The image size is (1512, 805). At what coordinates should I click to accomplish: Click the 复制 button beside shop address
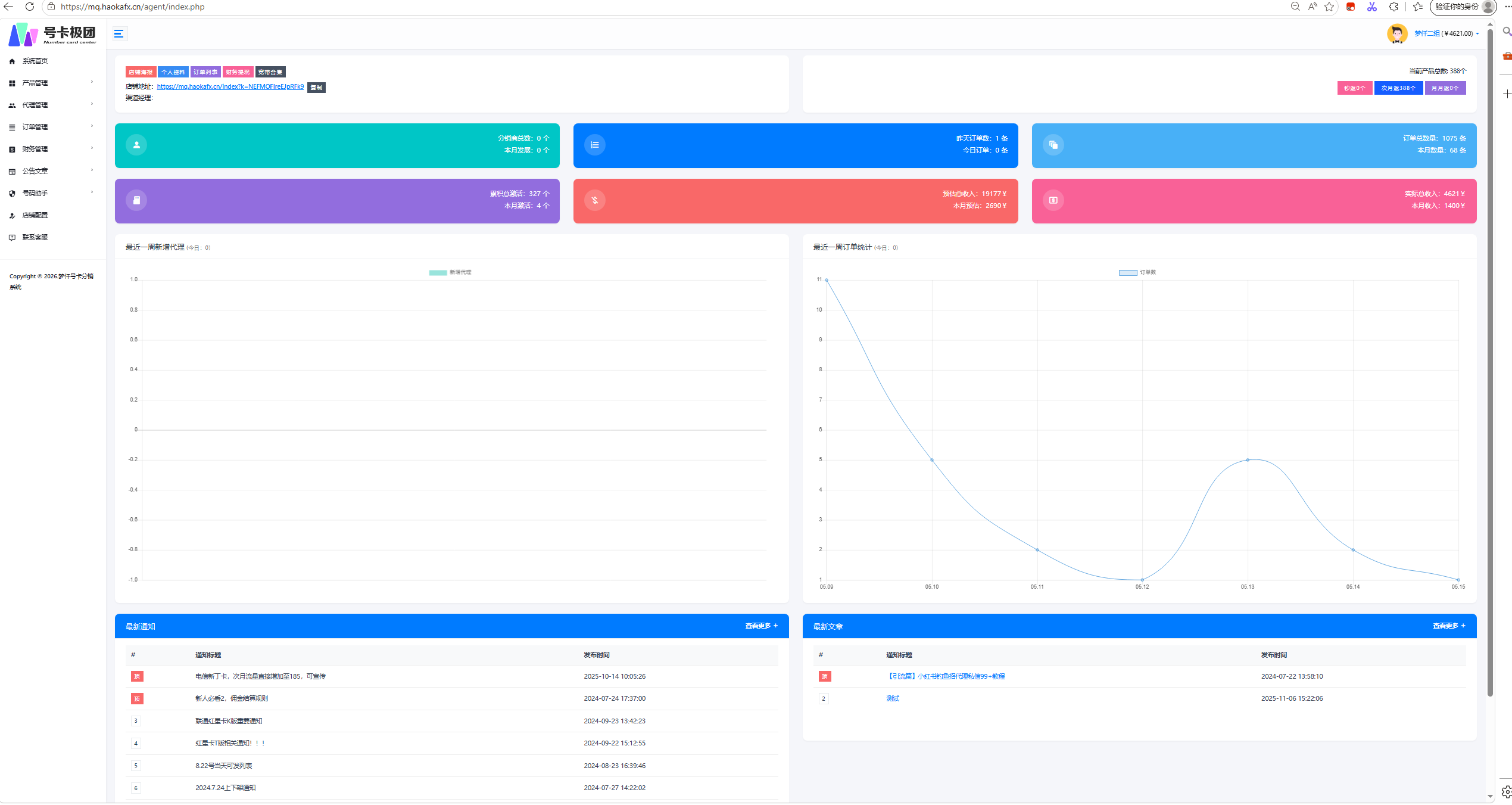pos(316,88)
